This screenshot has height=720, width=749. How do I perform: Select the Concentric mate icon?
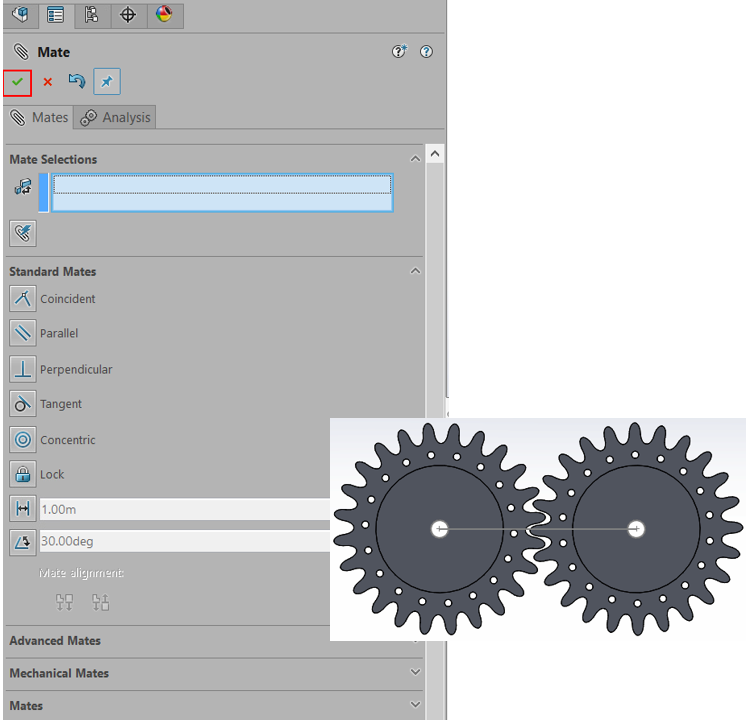(22, 440)
